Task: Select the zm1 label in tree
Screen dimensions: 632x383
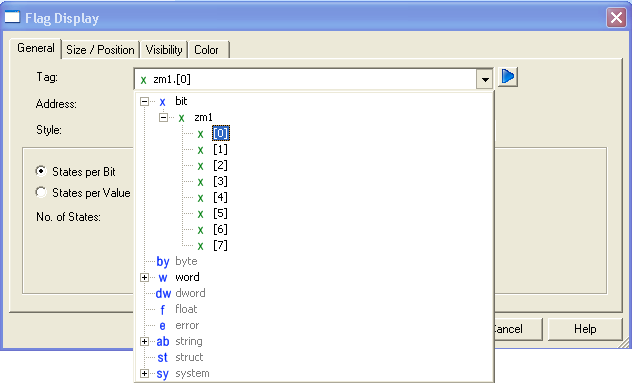Action: pos(203,117)
